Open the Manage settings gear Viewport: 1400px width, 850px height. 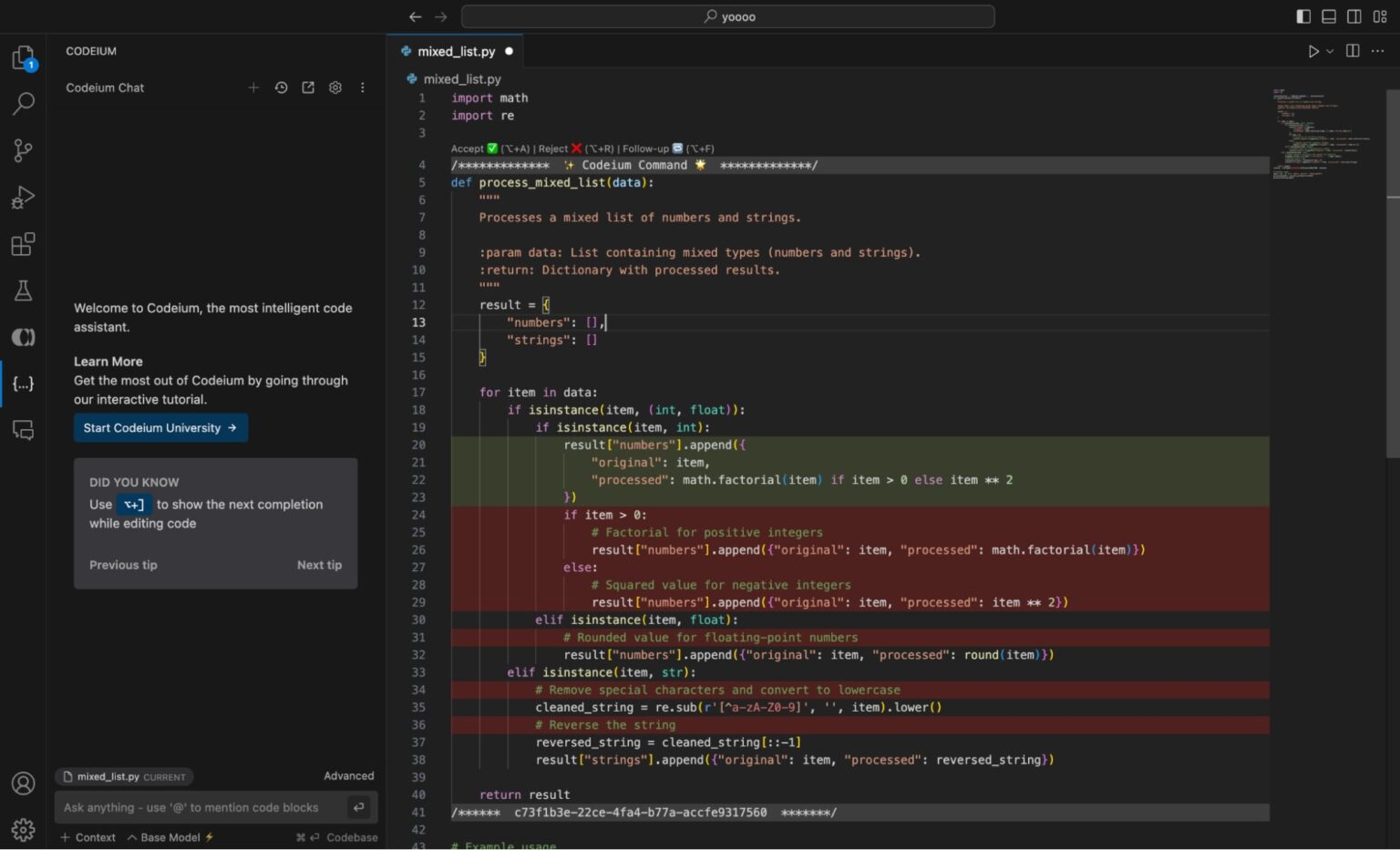tap(23, 830)
